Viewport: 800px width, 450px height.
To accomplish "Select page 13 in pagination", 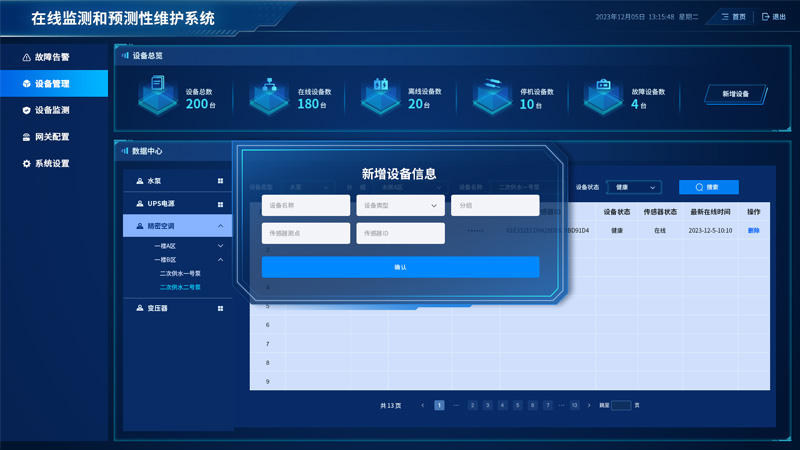I will click(574, 406).
